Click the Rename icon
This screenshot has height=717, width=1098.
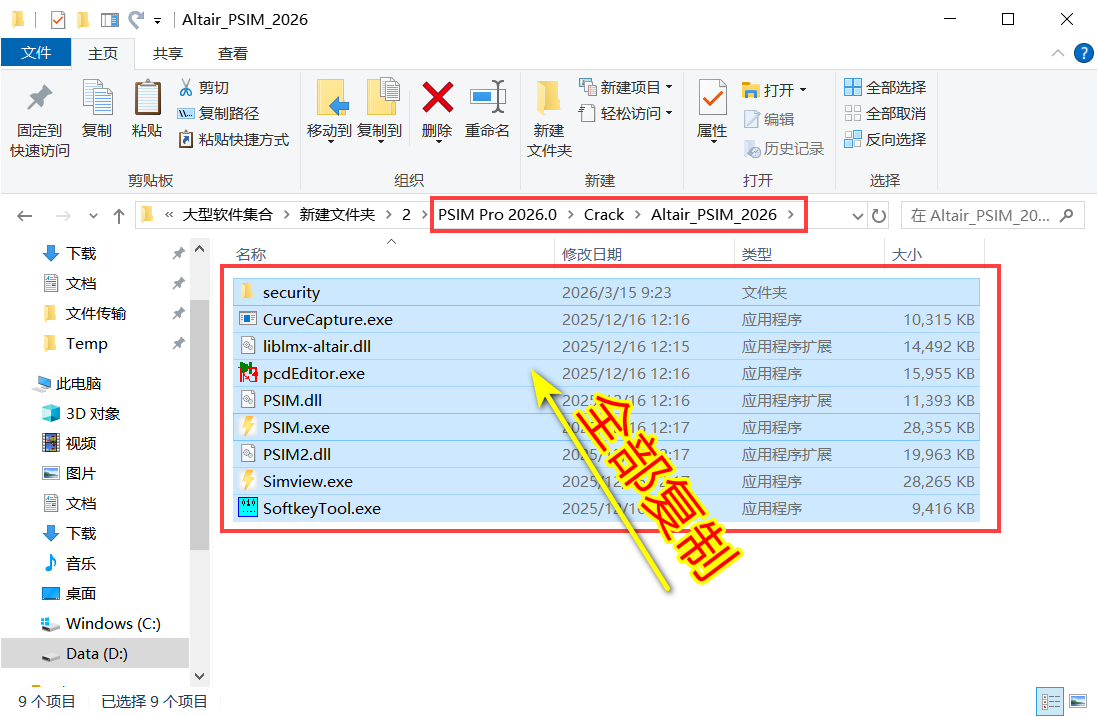pyautogui.click(x=488, y=97)
